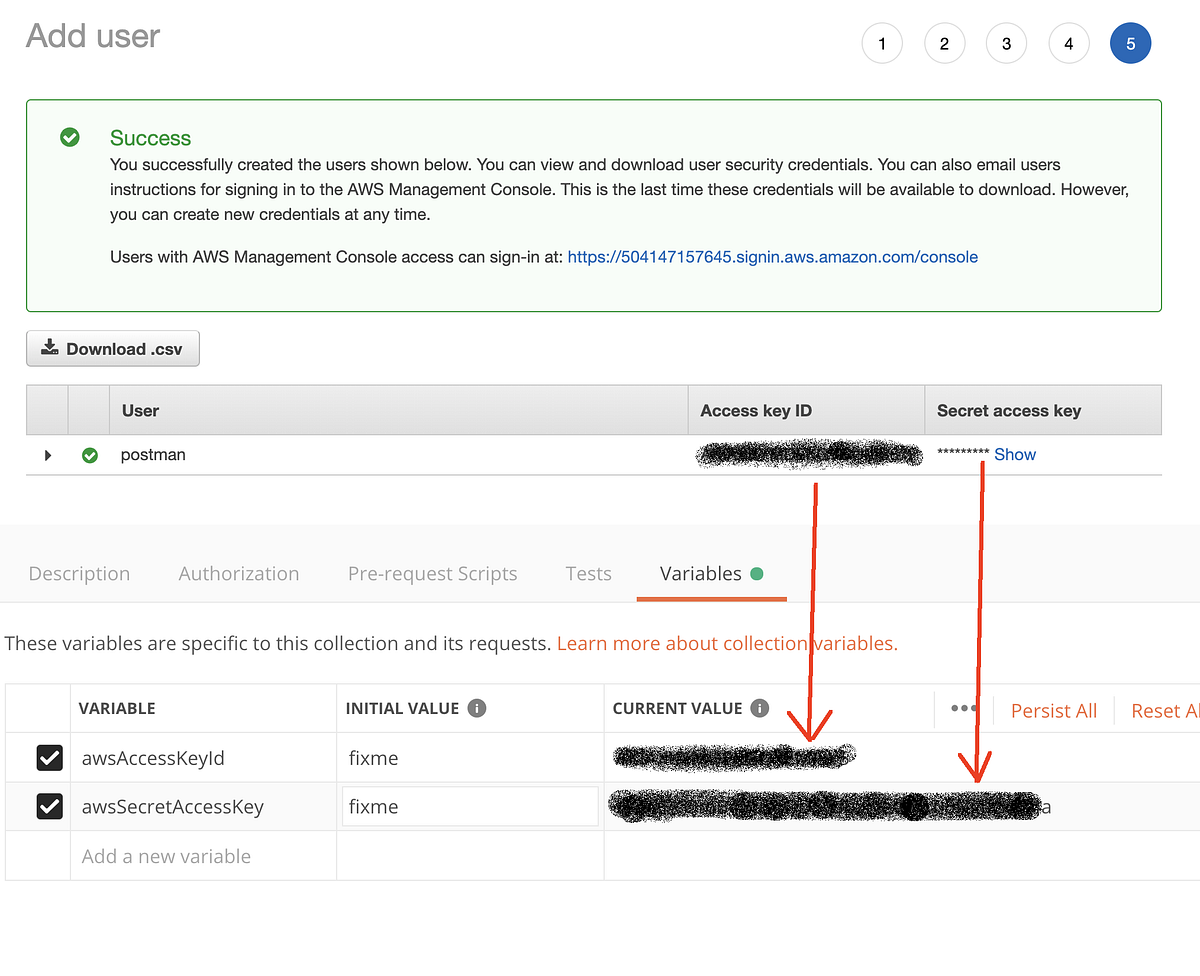The width and height of the screenshot is (1200, 976).
Task: Click Persist All in the variables panel
Action: tap(1053, 710)
